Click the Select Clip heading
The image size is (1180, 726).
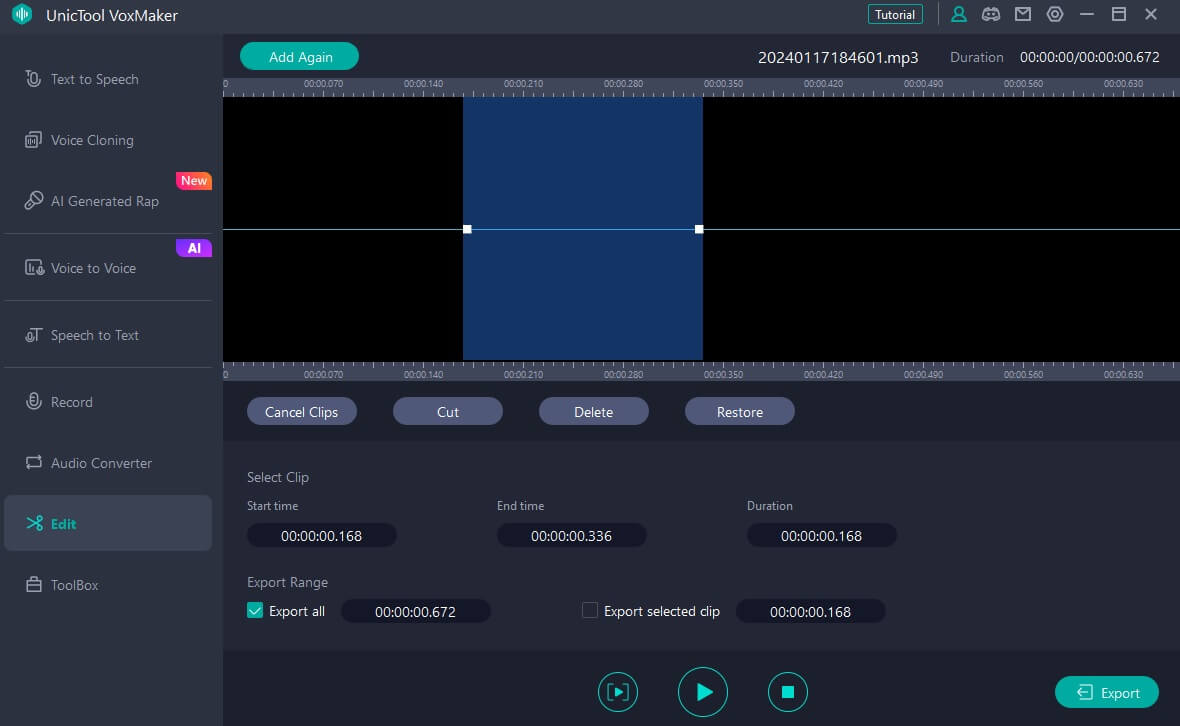[x=278, y=477]
